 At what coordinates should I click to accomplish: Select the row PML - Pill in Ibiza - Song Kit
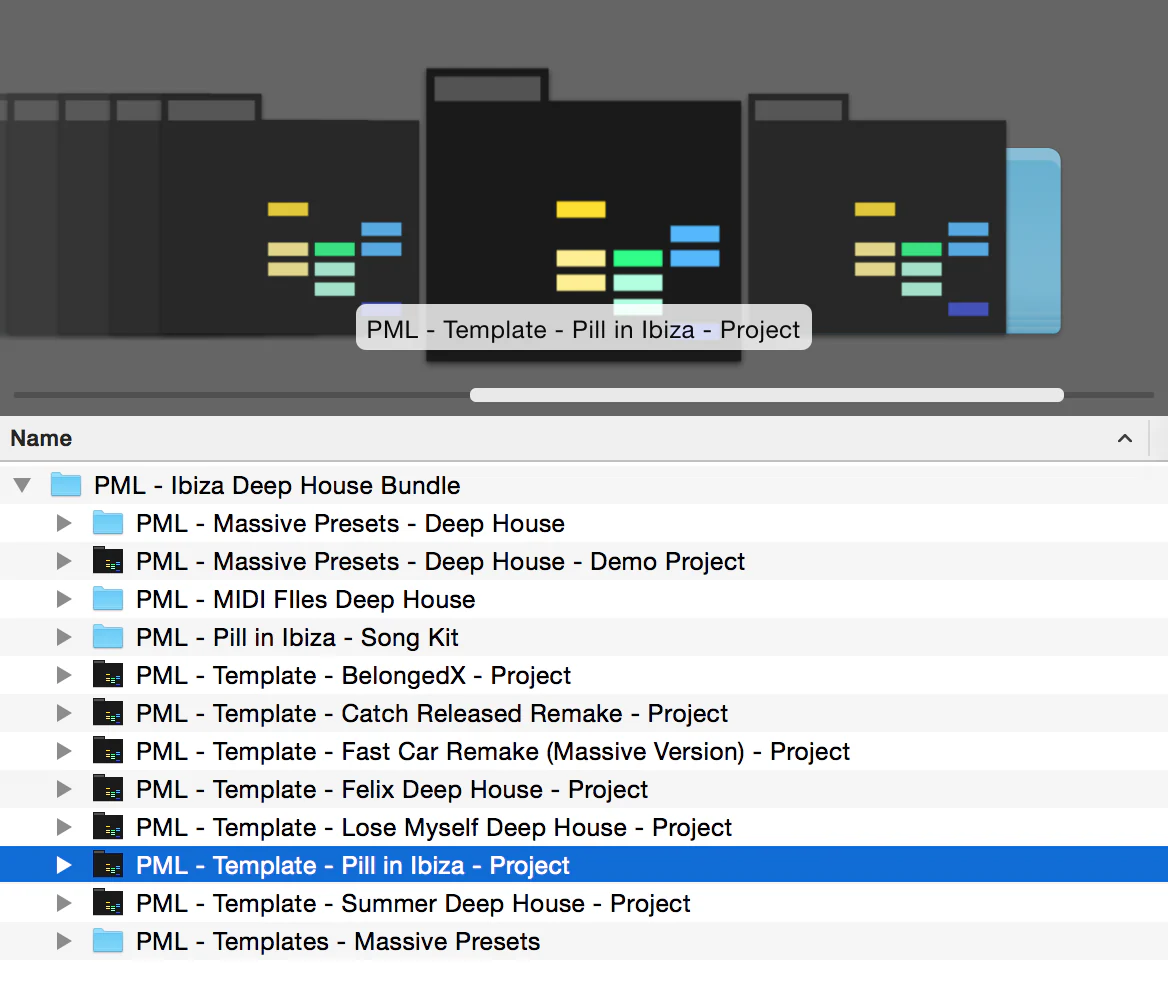point(584,638)
